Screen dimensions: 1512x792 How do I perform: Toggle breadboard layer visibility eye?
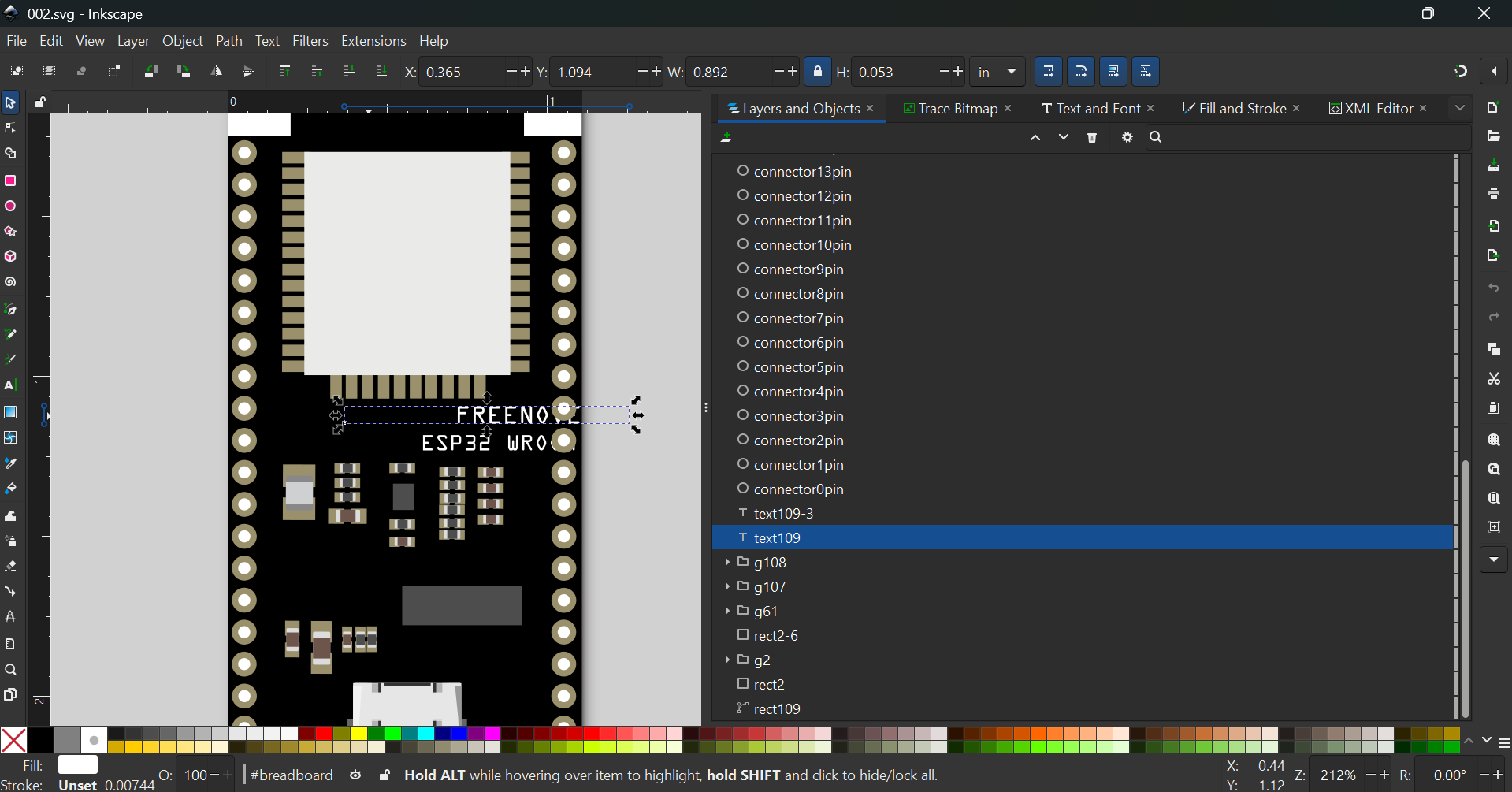pos(356,775)
